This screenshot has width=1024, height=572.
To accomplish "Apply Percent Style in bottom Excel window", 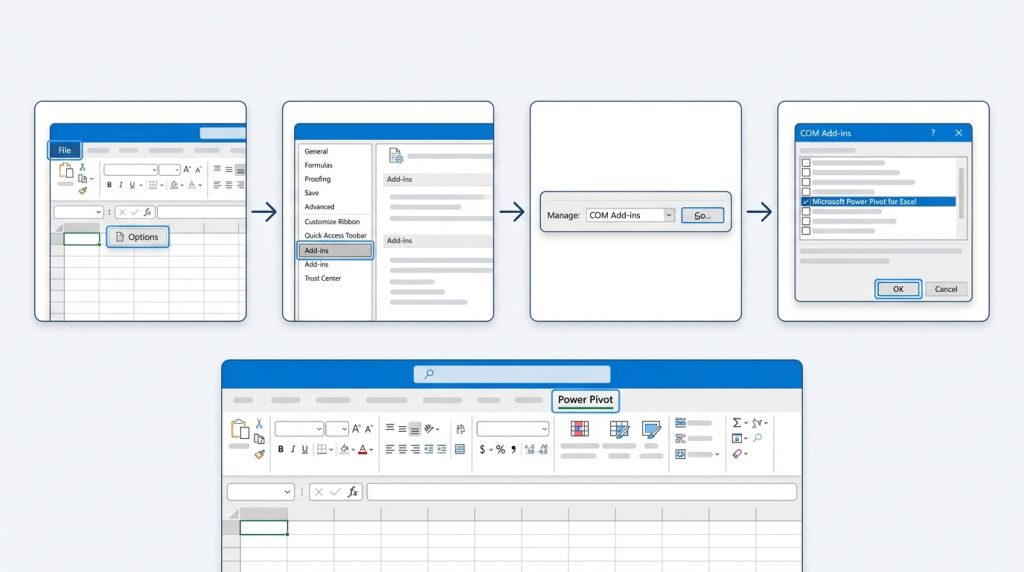I will point(500,449).
